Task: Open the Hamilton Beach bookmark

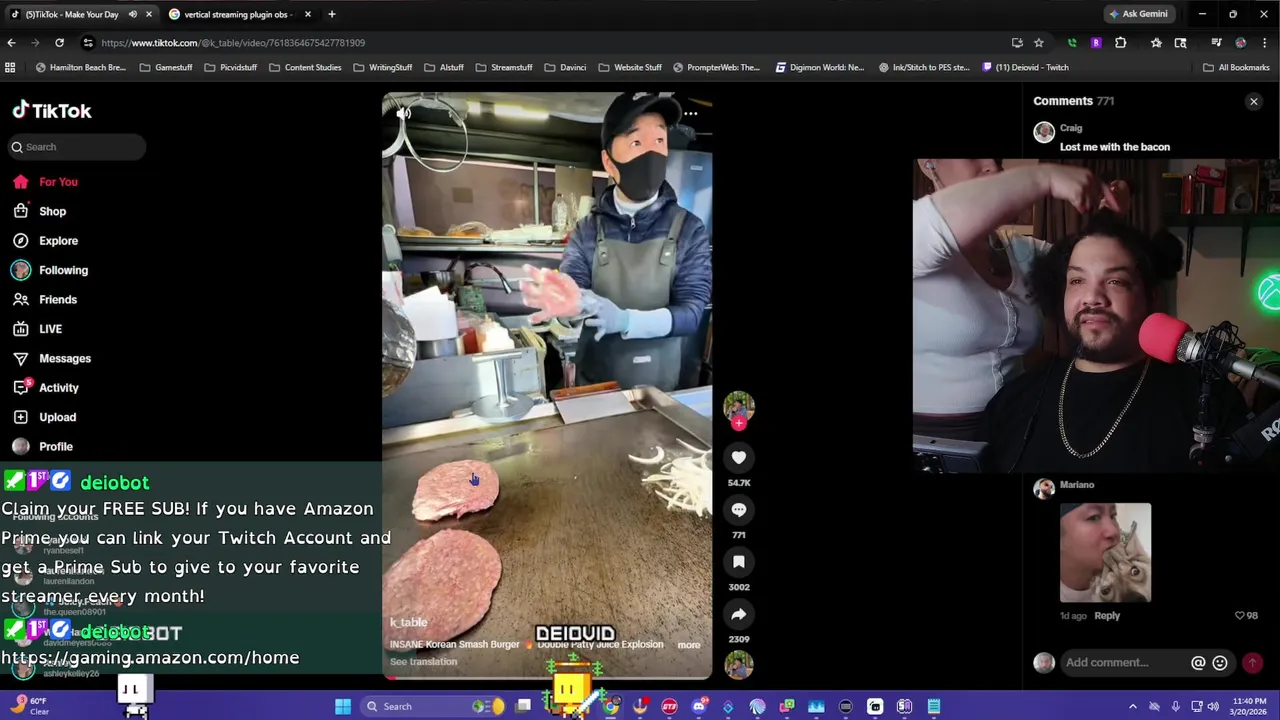Action: tap(81, 68)
